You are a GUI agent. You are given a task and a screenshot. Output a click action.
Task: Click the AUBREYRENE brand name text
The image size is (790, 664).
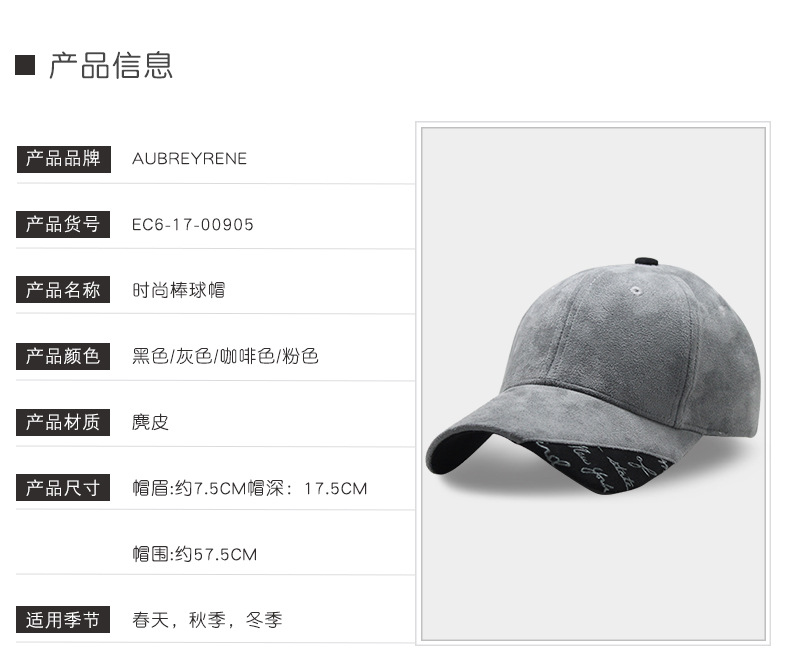click(x=189, y=159)
